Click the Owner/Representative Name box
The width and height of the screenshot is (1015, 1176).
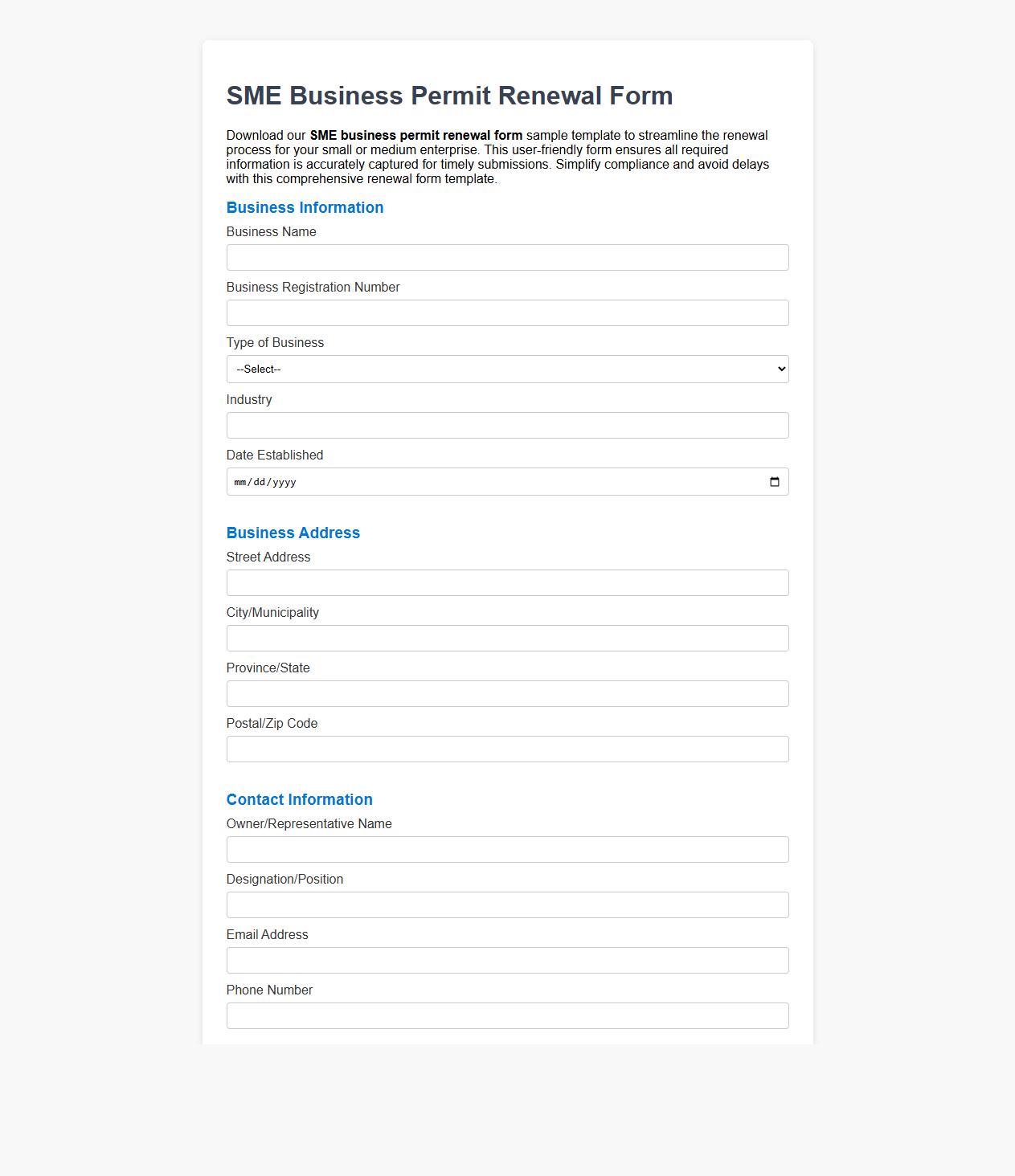[x=507, y=849]
